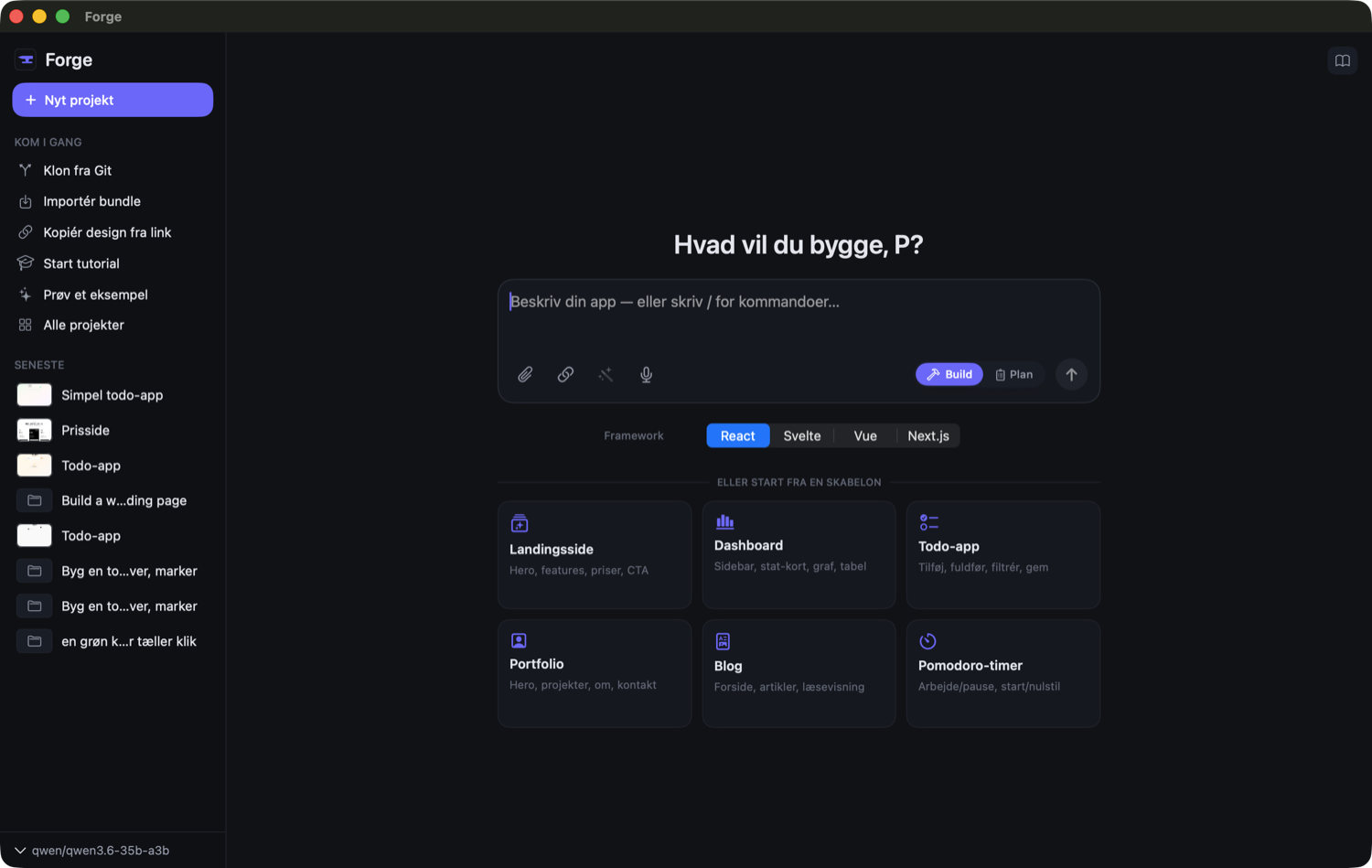Image resolution: width=1372 pixels, height=868 pixels.
Task: Send the prompt with the up-arrow button
Action: coord(1071,374)
